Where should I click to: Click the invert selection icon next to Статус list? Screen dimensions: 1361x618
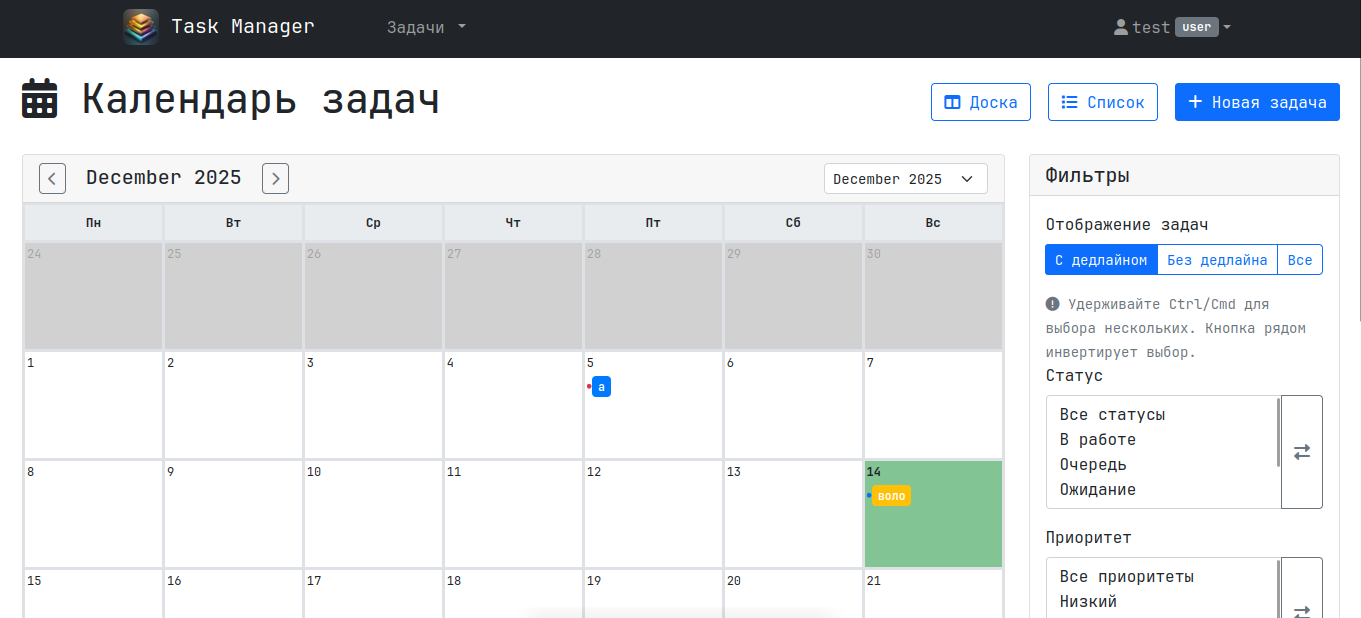click(x=1301, y=452)
